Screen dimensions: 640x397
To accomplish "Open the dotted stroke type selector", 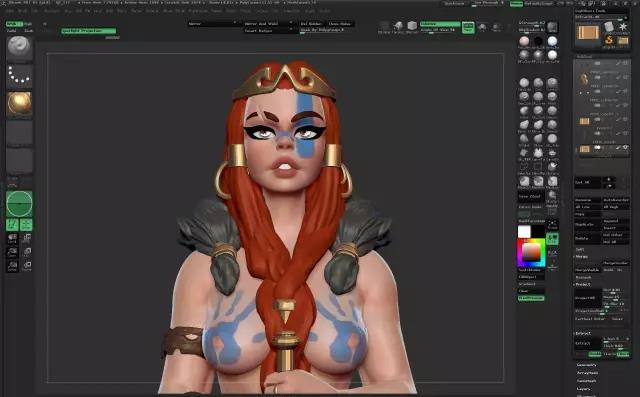I will 19,76.
